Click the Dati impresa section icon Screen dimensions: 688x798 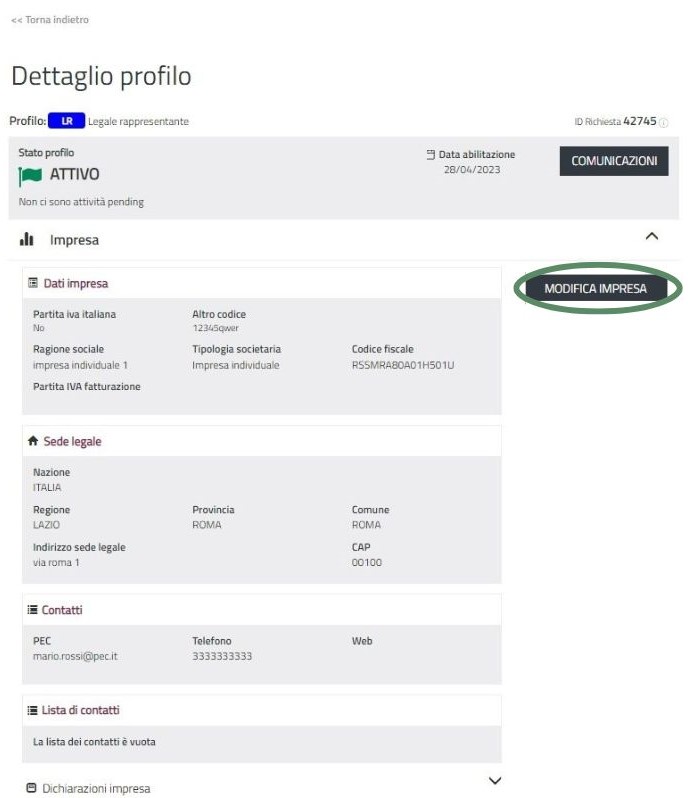[x=33, y=284]
